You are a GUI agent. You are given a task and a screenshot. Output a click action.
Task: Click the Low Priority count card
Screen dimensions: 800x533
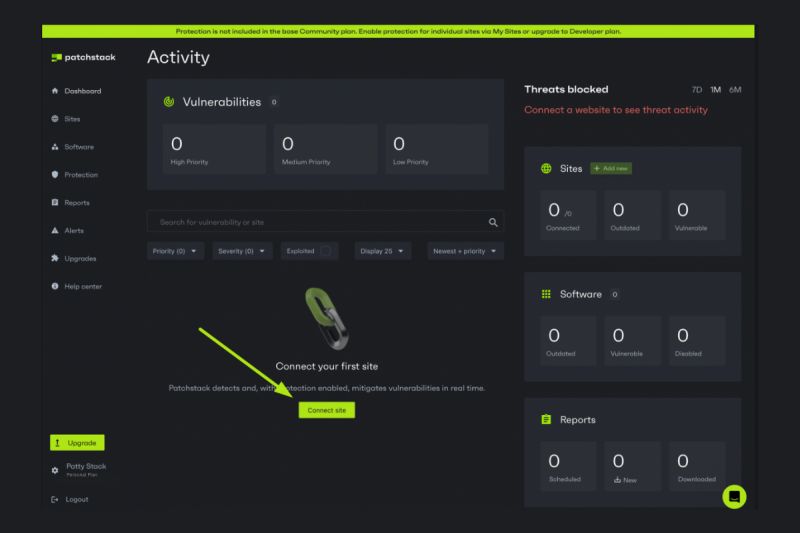click(437, 149)
